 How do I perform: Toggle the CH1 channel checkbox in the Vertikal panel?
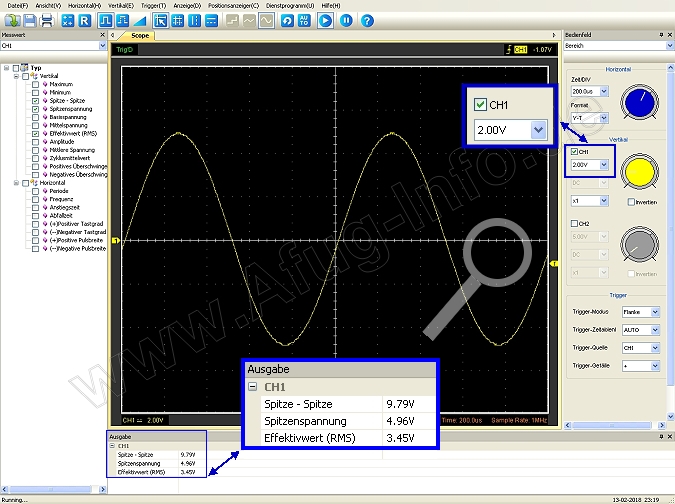coord(574,152)
